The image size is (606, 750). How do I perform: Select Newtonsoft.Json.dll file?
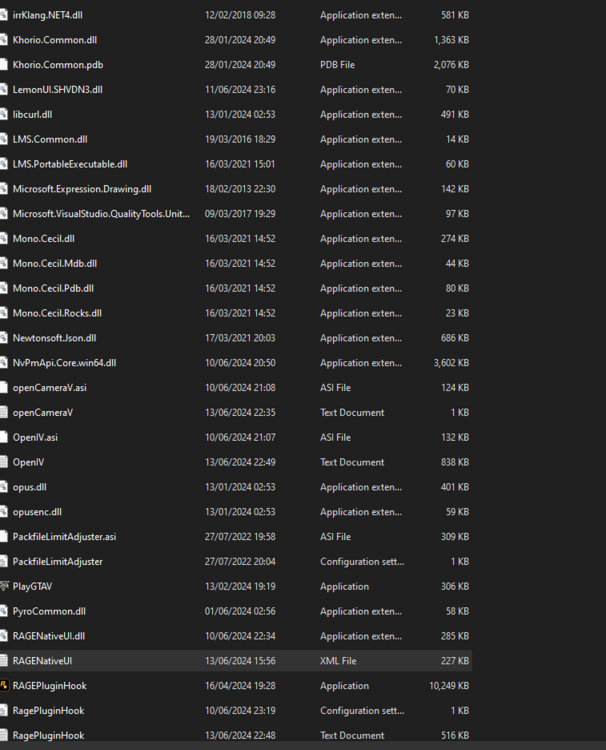tap(54, 338)
